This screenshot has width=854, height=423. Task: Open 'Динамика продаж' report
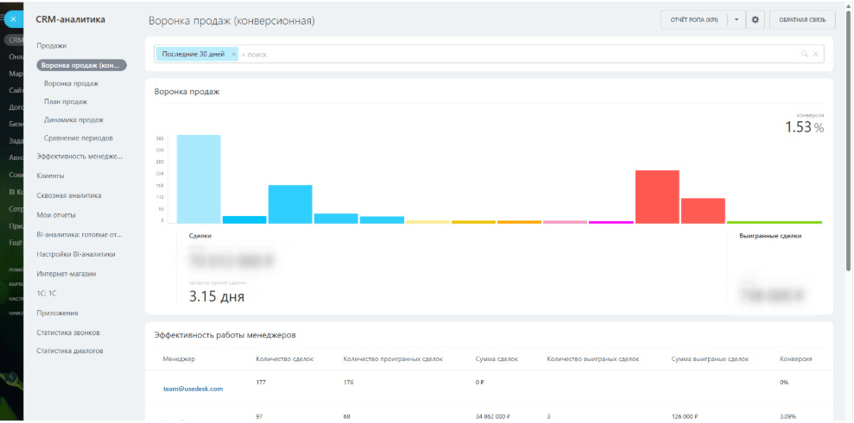(74, 120)
